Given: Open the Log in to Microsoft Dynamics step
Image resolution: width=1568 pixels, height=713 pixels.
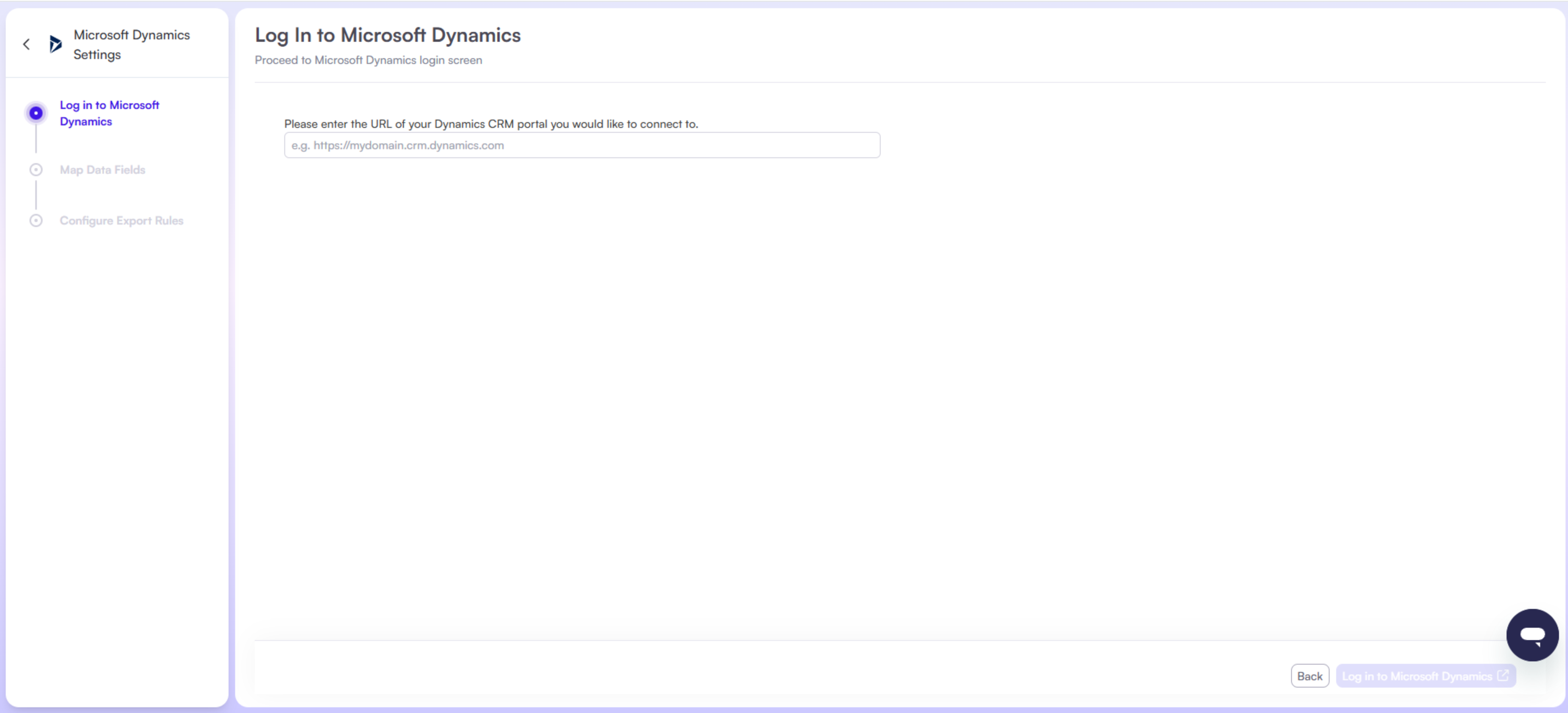Looking at the screenshot, I should coord(109,113).
